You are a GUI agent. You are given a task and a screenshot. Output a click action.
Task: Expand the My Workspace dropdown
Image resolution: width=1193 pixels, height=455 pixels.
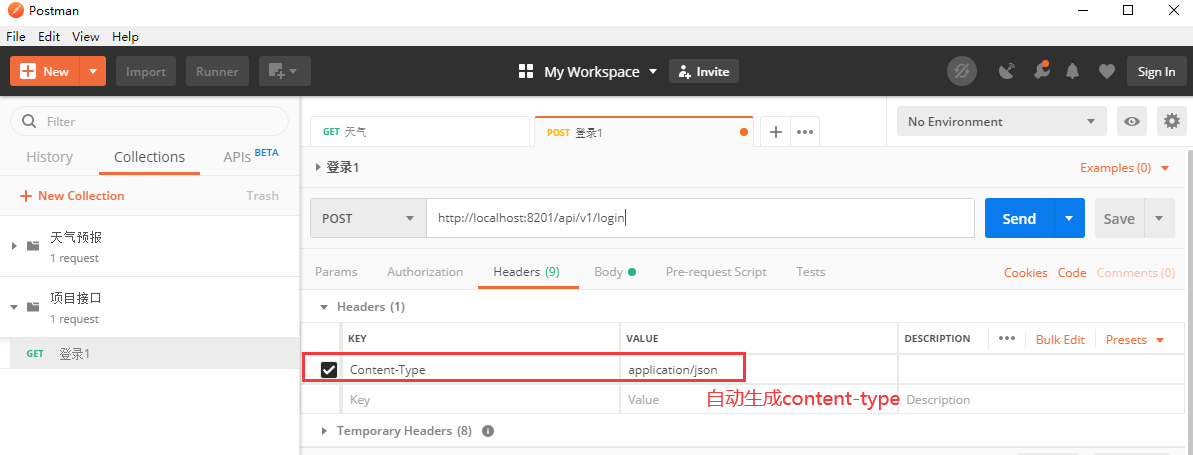(653, 72)
